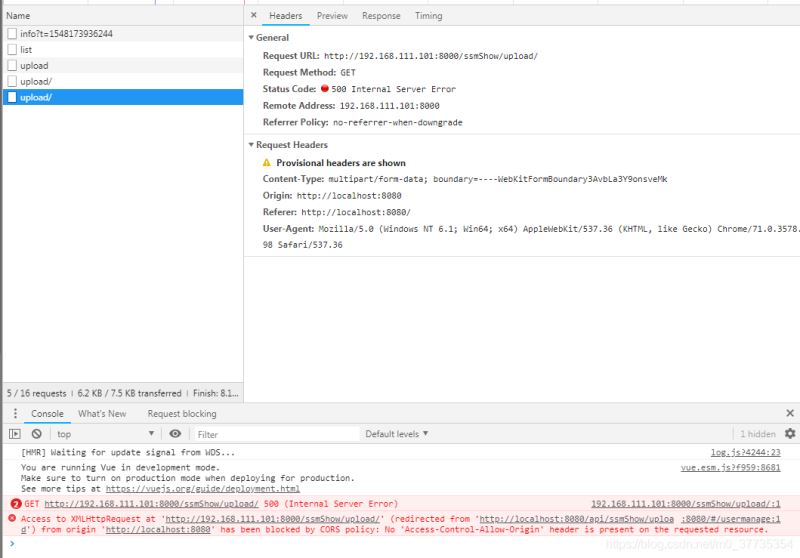Image resolution: width=800 pixels, height=558 pixels.
Task: Select the info?t=1548173936244 request
Action: pos(123,34)
